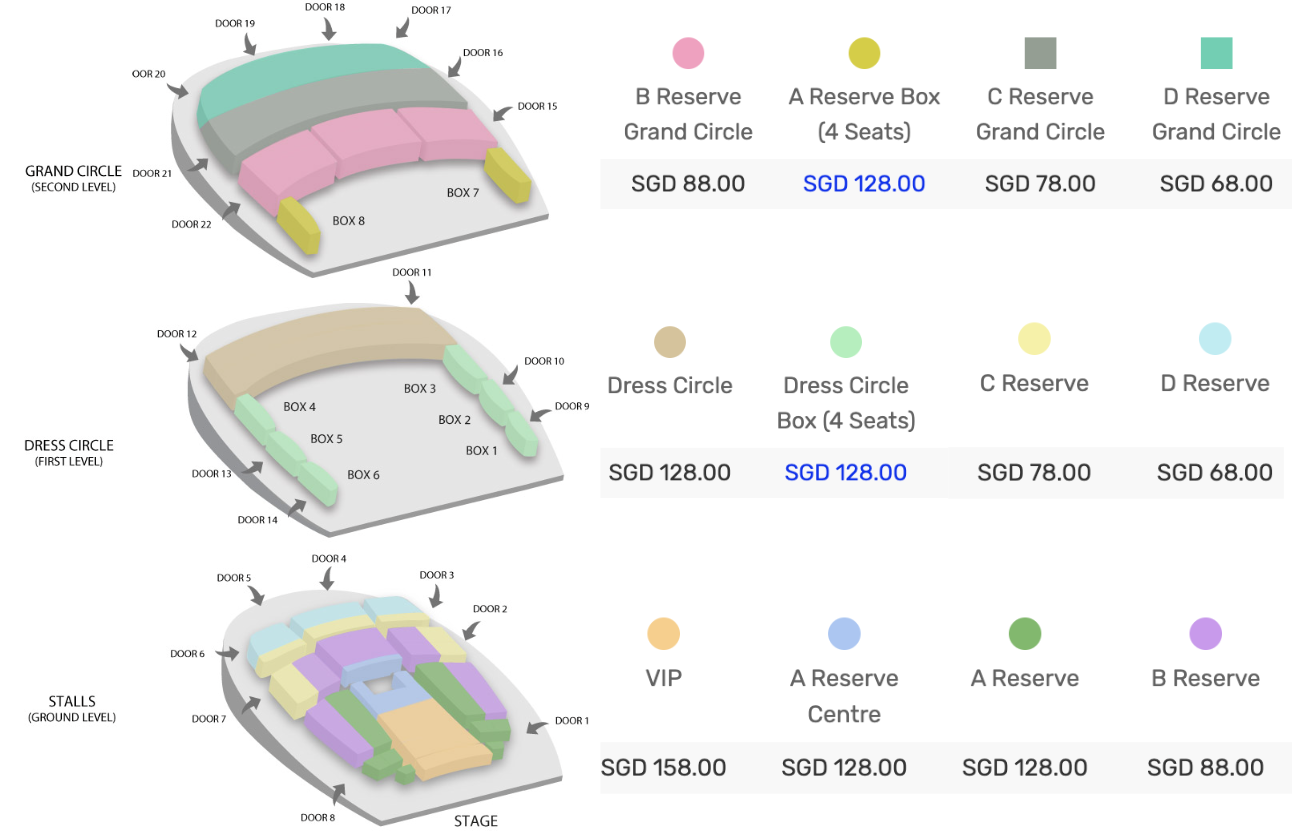Click the Box 7 yellow seating block
Viewport: 1292px width, 838px height.
tap(507, 176)
